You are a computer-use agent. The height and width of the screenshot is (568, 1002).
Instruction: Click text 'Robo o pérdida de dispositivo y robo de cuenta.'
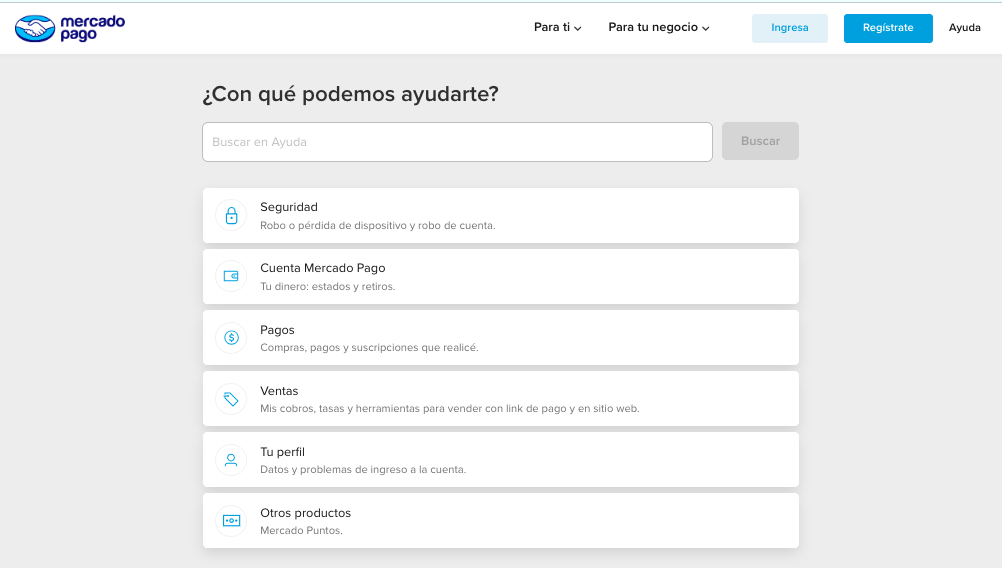(378, 226)
